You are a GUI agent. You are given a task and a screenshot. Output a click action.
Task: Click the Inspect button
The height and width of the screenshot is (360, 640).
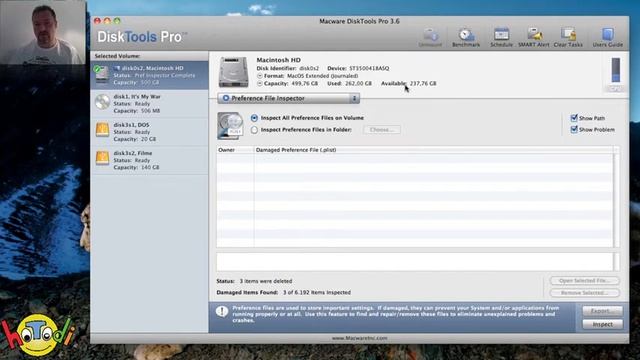(602, 324)
